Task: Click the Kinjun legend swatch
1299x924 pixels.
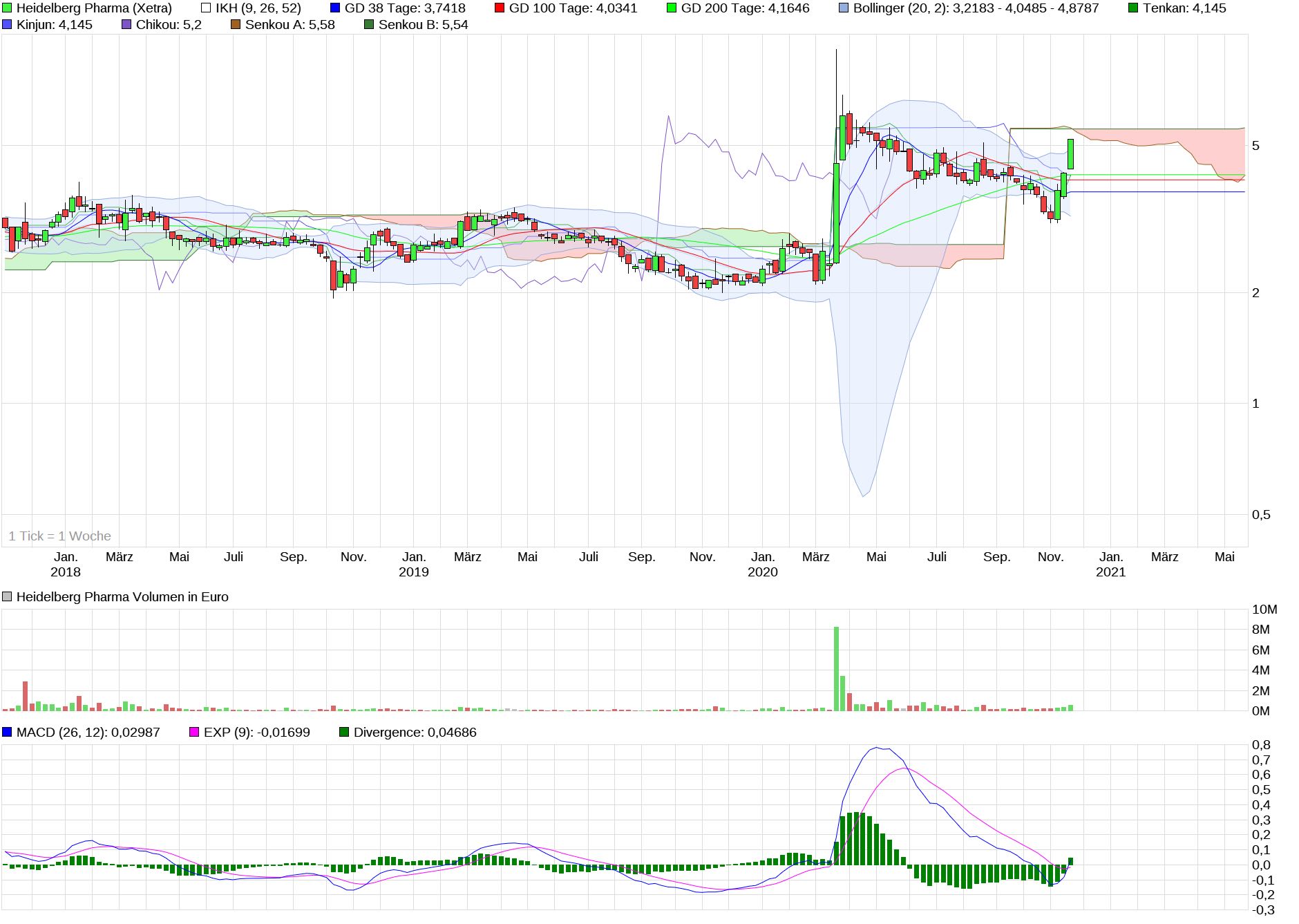Action: [7, 25]
